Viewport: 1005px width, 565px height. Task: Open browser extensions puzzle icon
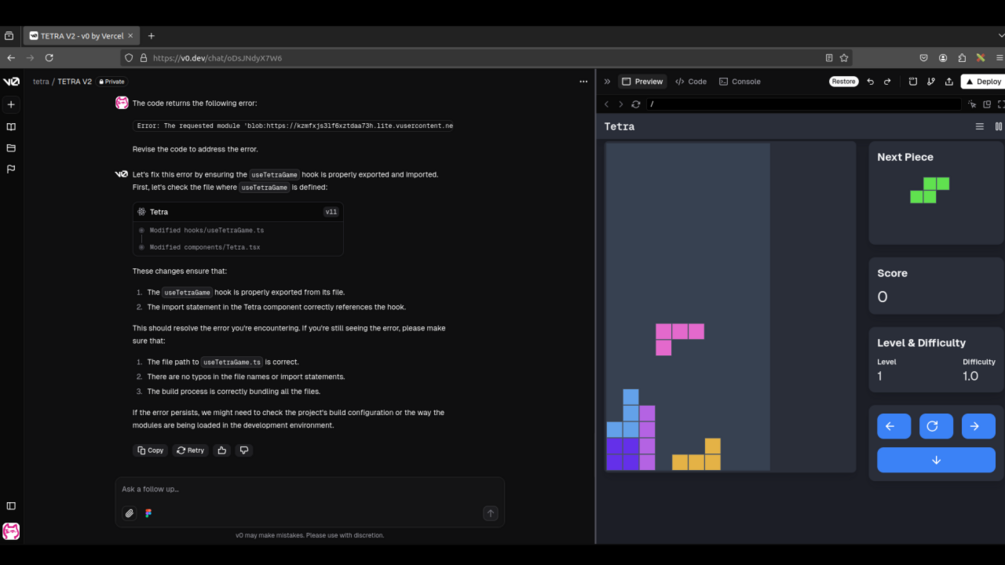(962, 58)
